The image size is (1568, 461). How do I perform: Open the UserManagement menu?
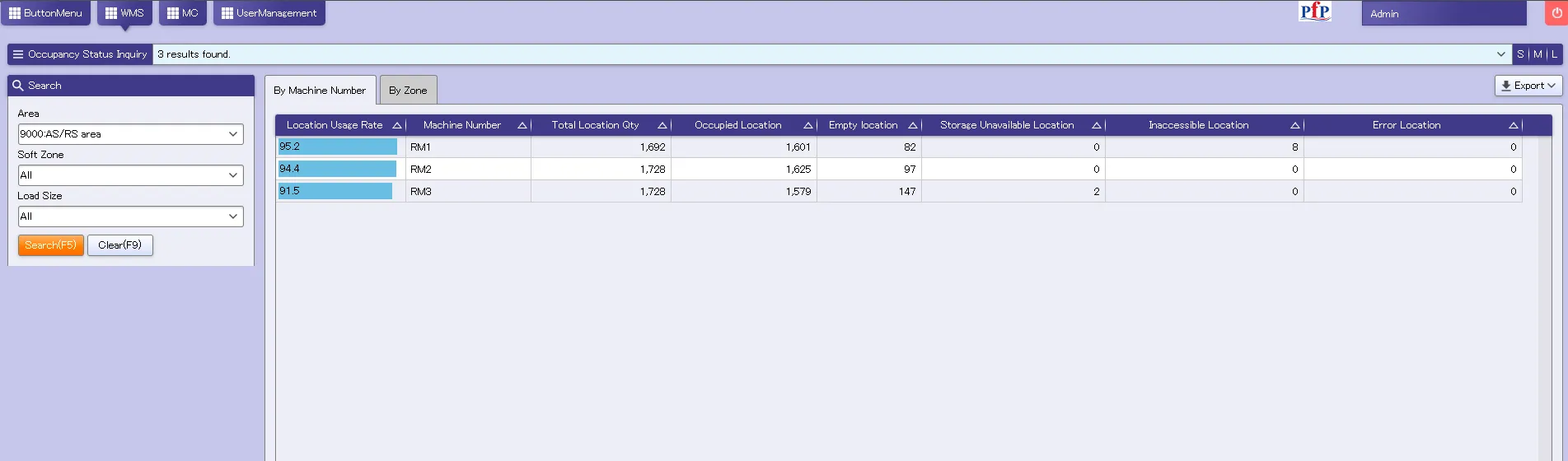(x=269, y=13)
